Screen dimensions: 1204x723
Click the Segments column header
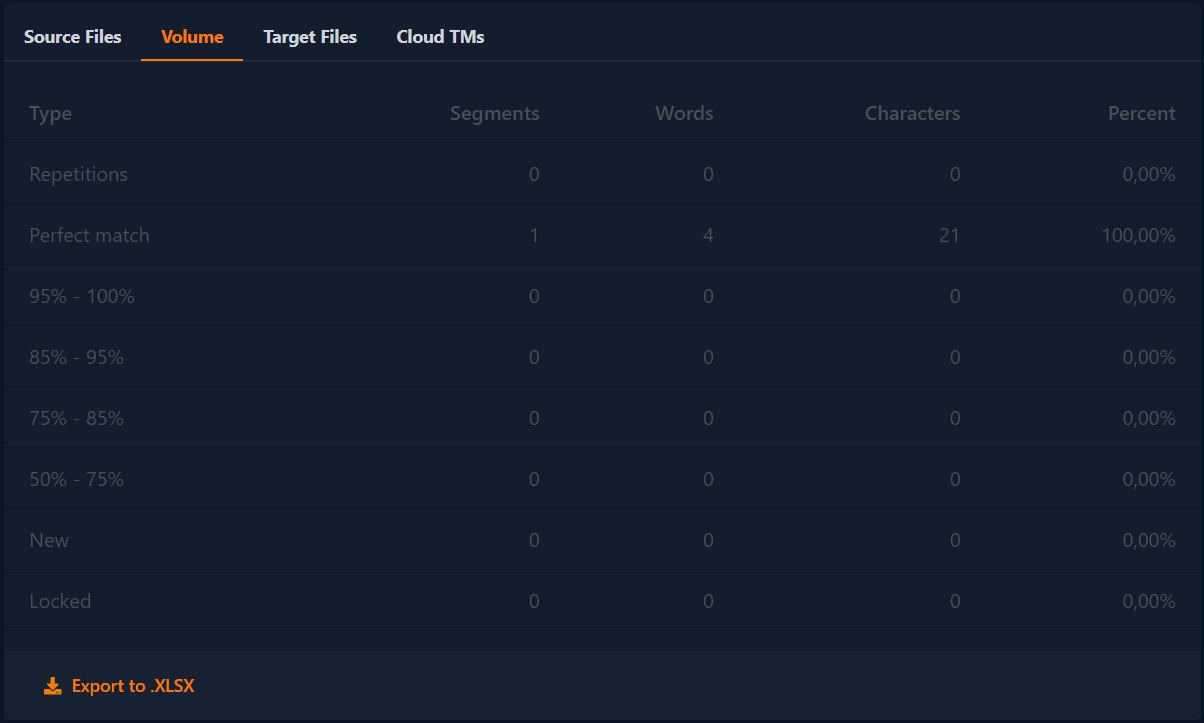pos(494,113)
